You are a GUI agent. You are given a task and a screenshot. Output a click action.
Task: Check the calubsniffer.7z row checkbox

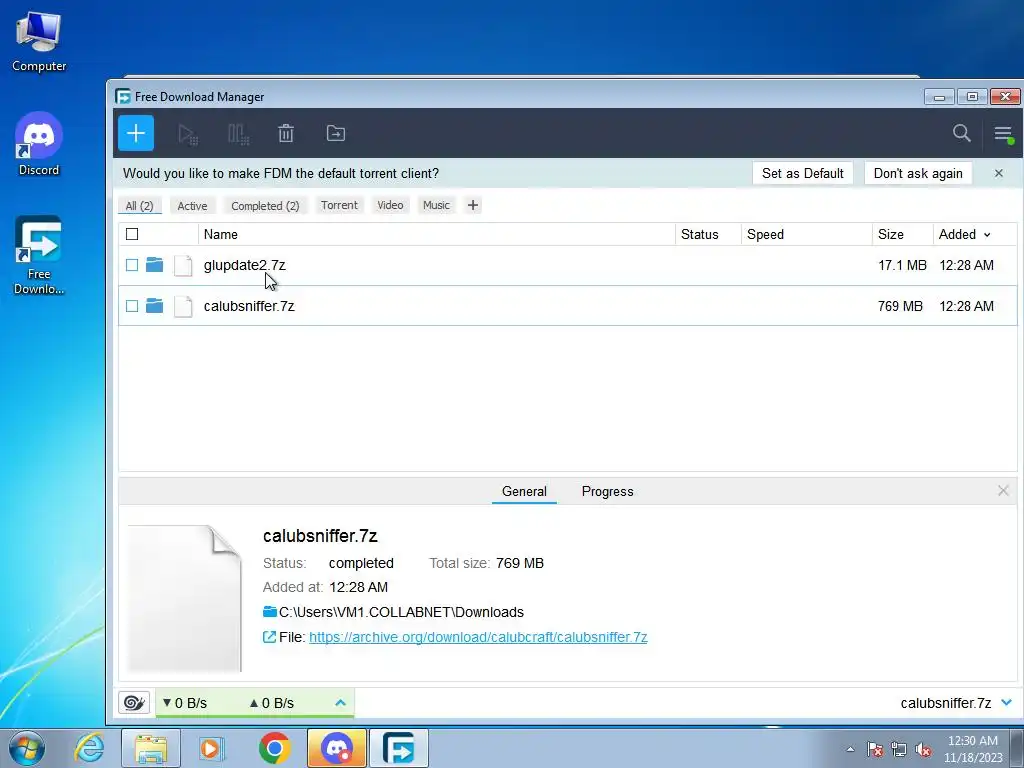click(132, 306)
